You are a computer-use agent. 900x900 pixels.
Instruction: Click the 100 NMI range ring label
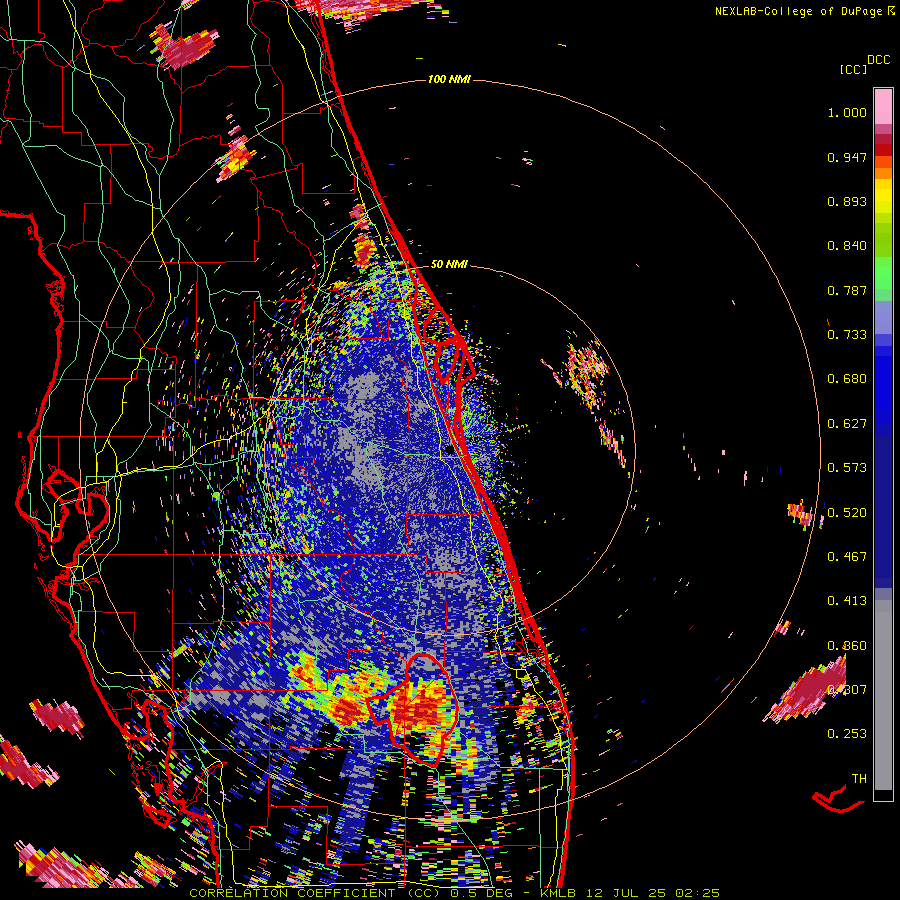coord(449,79)
